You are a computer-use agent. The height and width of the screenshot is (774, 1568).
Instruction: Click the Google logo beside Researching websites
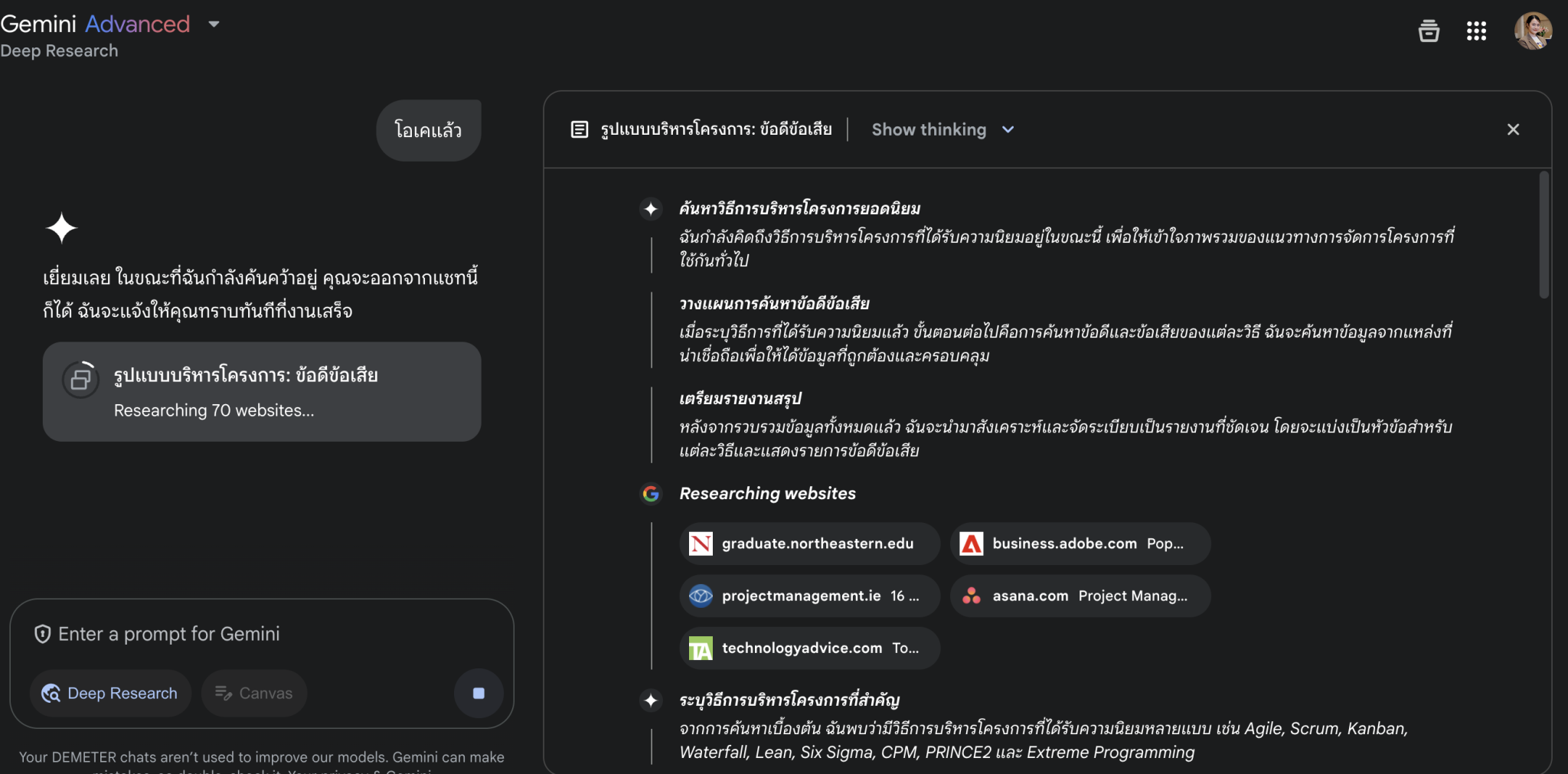tap(651, 494)
